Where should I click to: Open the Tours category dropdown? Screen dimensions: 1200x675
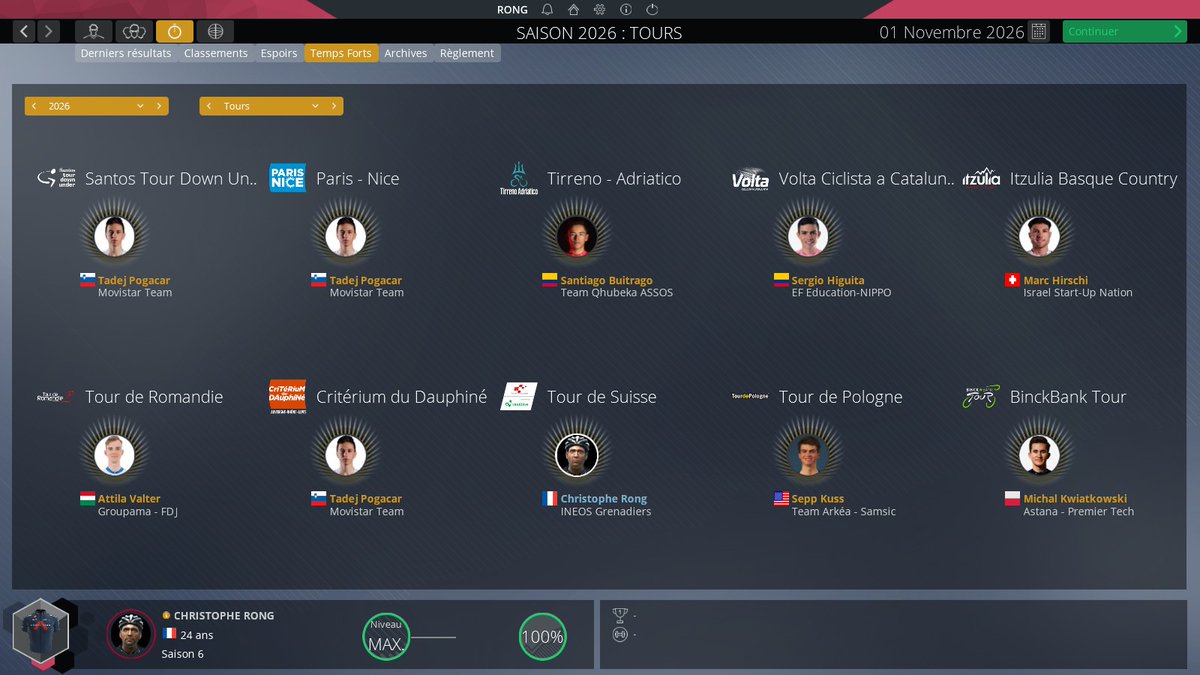[x=271, y=106]
